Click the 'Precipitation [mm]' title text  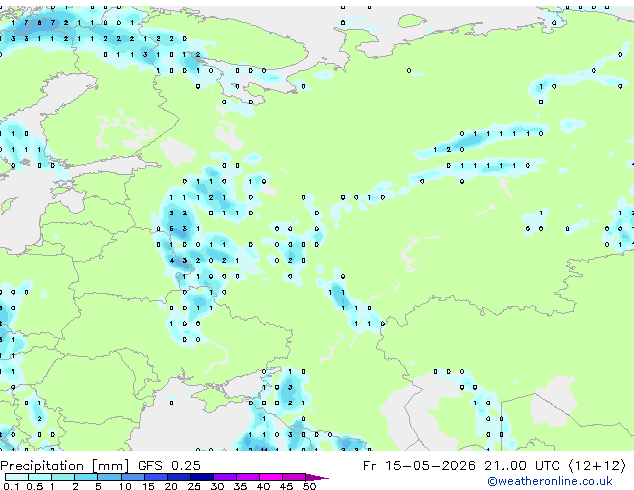[65, 466]
